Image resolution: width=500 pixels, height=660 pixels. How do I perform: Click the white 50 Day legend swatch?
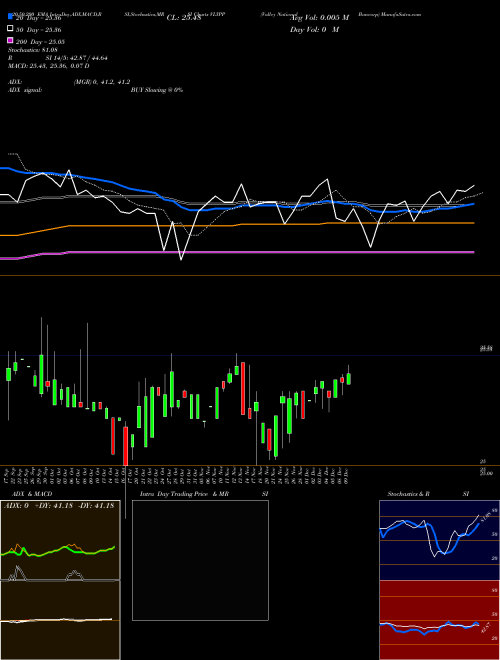[10, 29]
